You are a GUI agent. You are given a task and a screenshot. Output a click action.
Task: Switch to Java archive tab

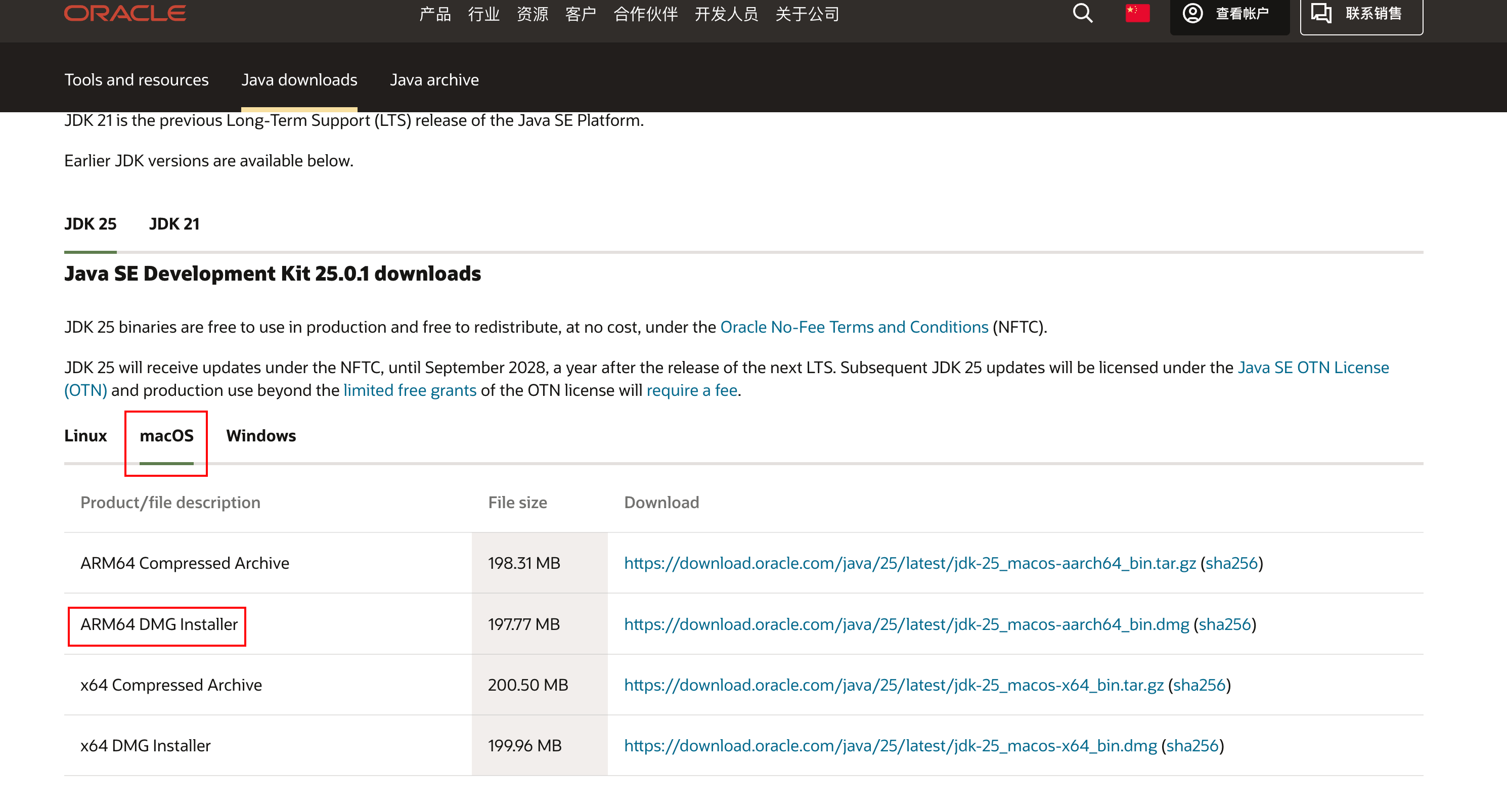(x=434, y=79)
